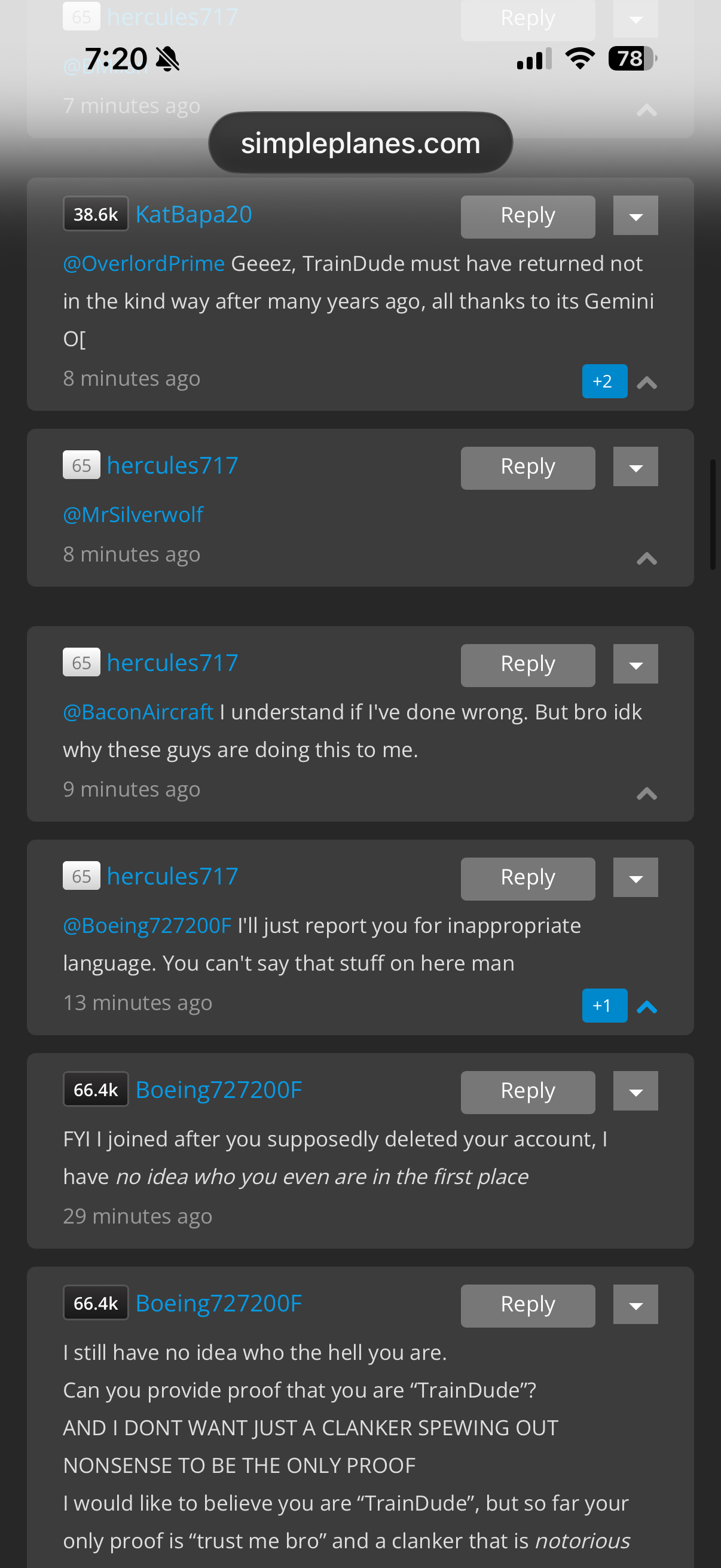Image resolution: width=721 pixels, height=1568 pixels.
Task: Tap the 65 points badge above the @MrSilverwolf comment
Action: (81, 466)
